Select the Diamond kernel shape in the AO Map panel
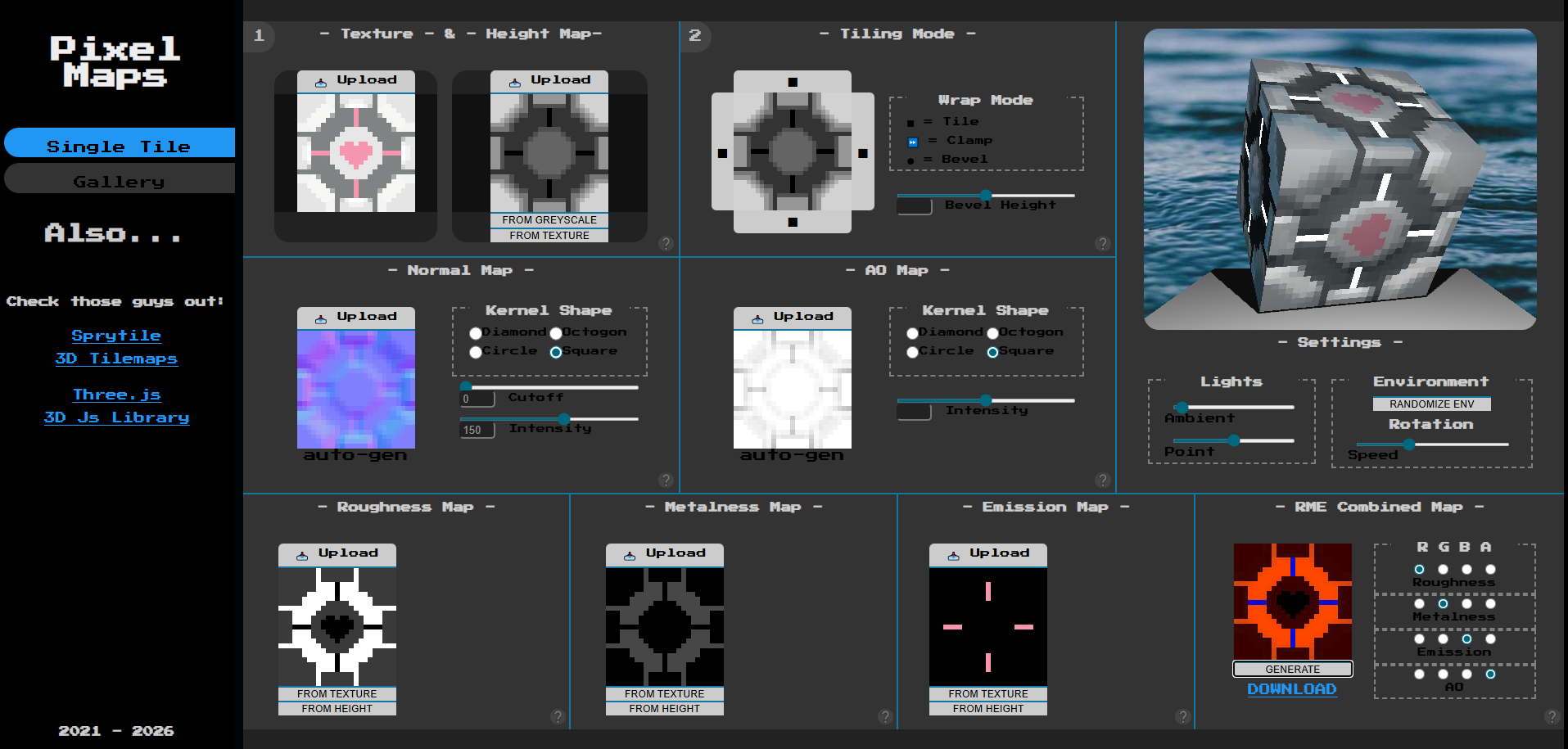The height and width of the screenshot is (749, 1568). click(912, 333)
